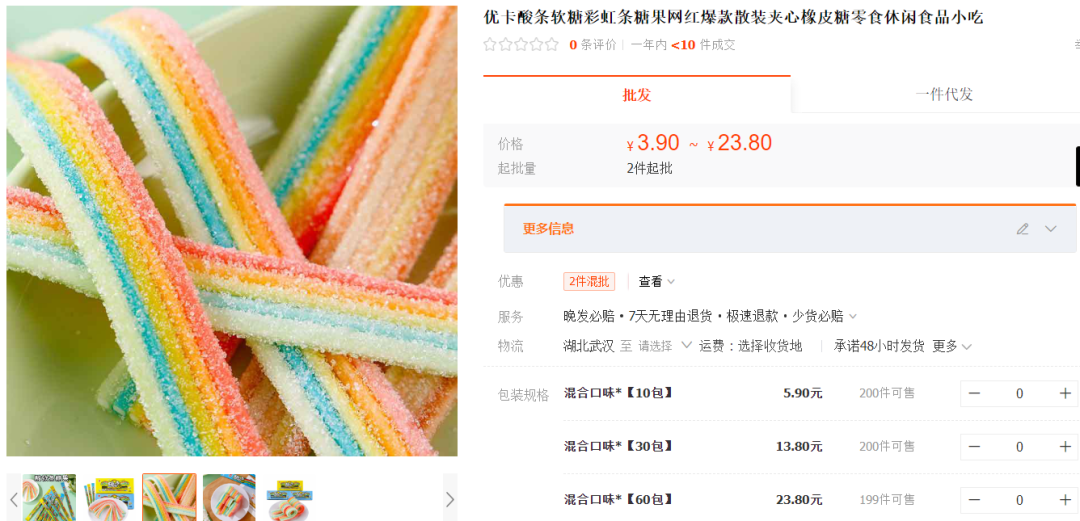Switch to the 一件代发 tab
The width and height of the screenshot is (1080, 521).
coord(944,94)
